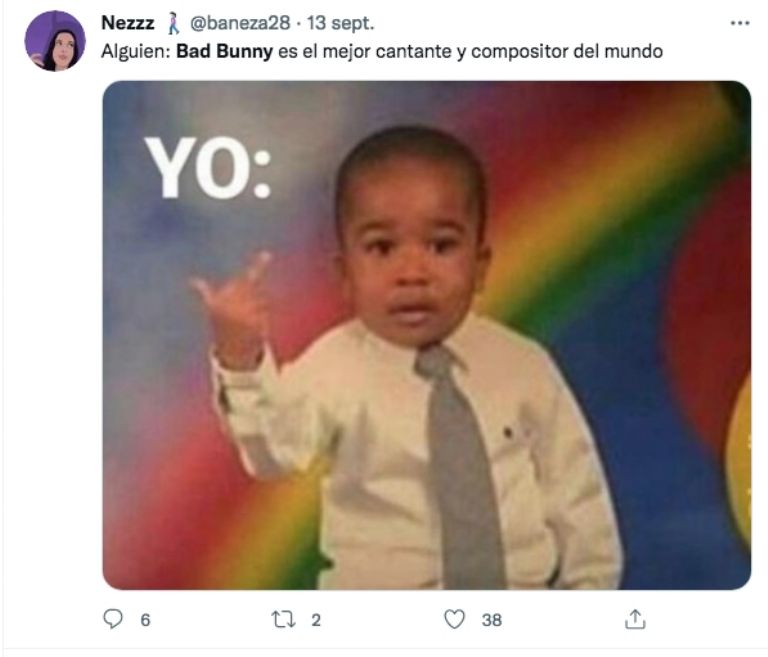
Task: Open the three-dot more options menu
Action: [x=740, y=23]
